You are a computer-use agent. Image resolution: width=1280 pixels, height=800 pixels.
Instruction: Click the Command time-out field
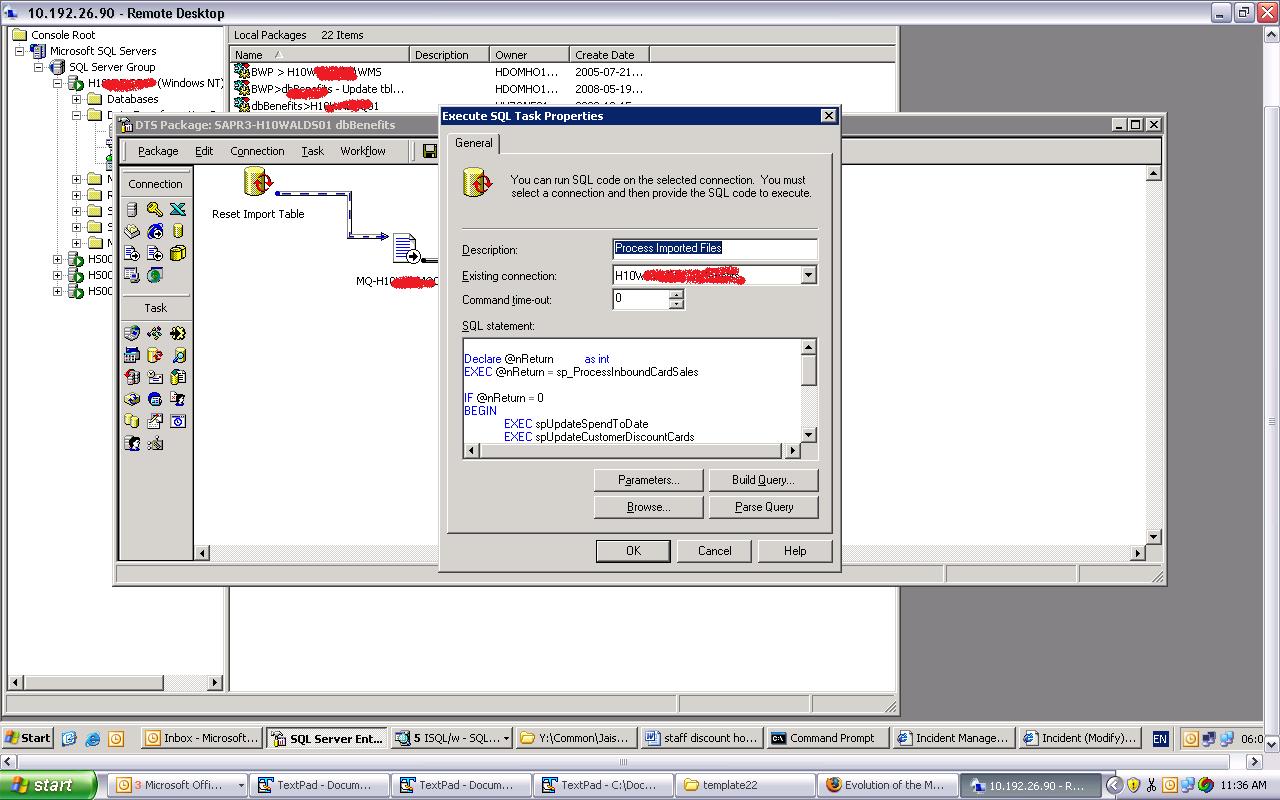coord(641,299)
